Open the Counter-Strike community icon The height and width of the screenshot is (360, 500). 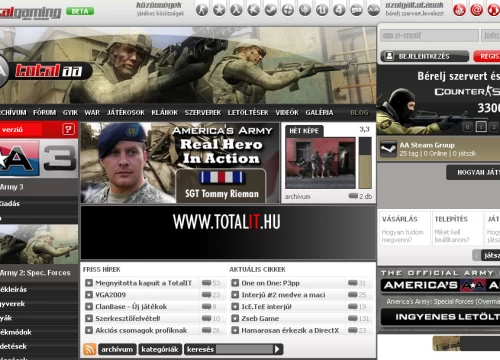pos(202,10)
